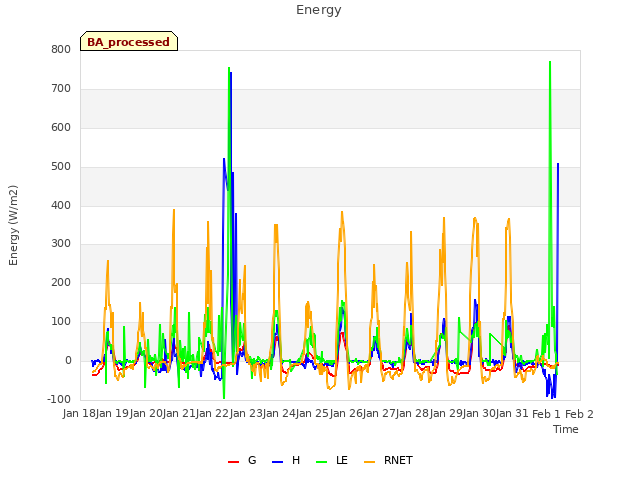Click the Feb 2 x-axis label
Viewport: 640px width, 480px height.
click(x=580, y=414)
